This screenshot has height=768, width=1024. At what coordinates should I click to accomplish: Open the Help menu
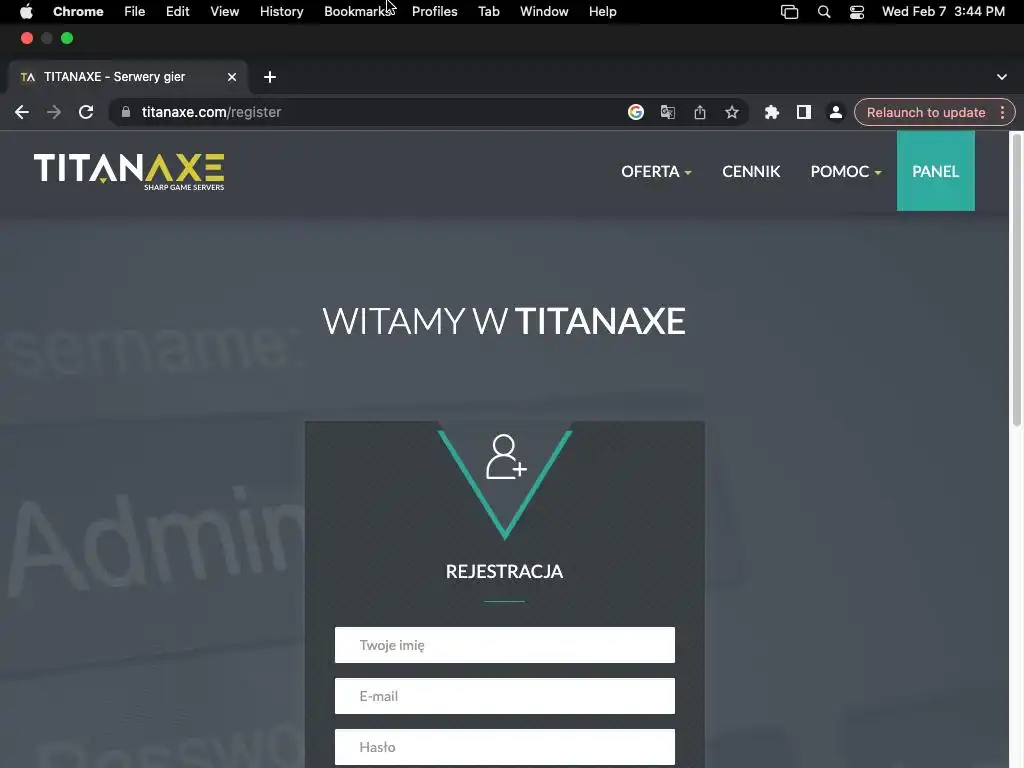(602, 12)
